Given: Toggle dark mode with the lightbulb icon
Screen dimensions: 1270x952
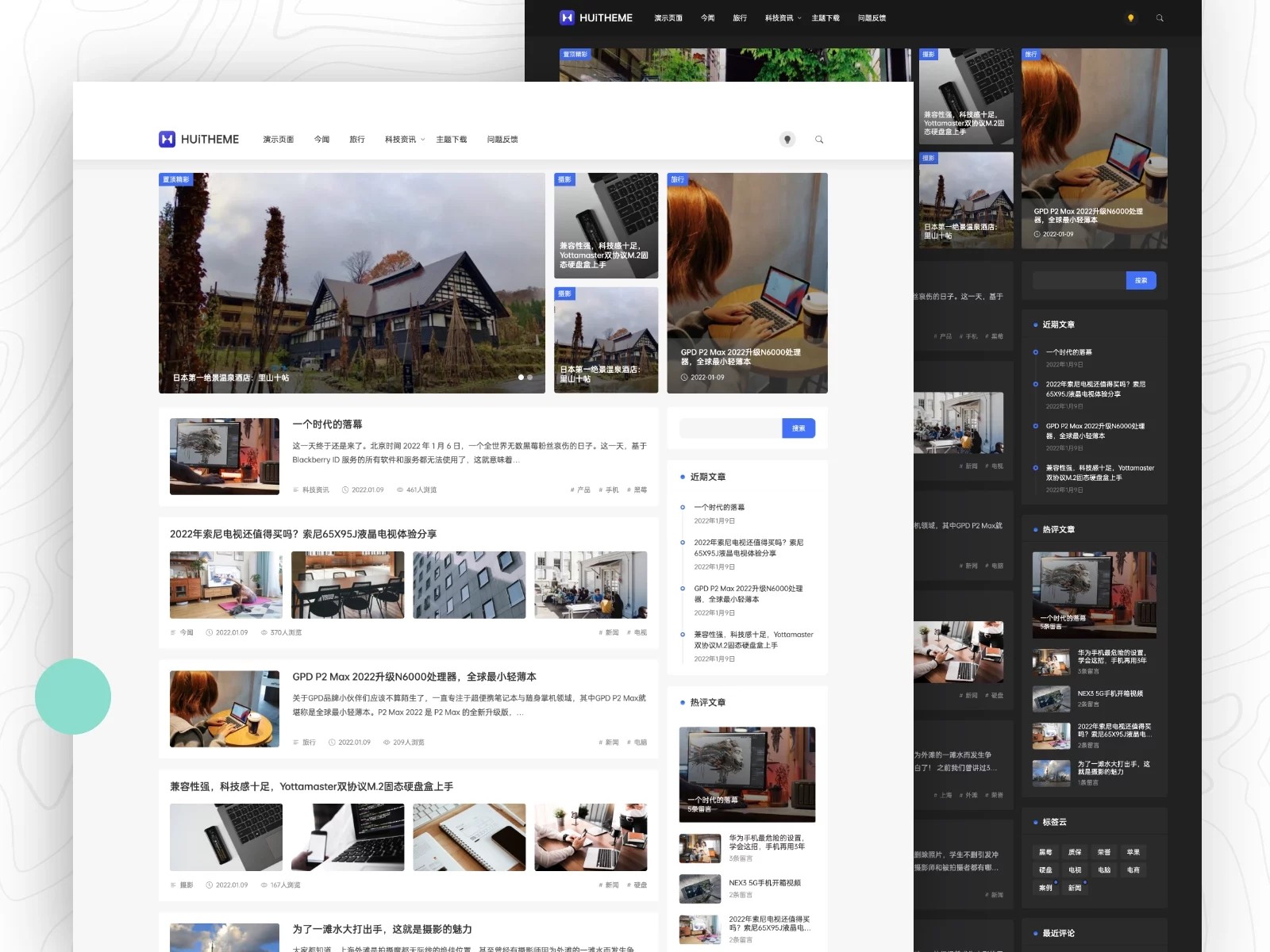Looking at the screenshot, I should [x=787, y=139].
